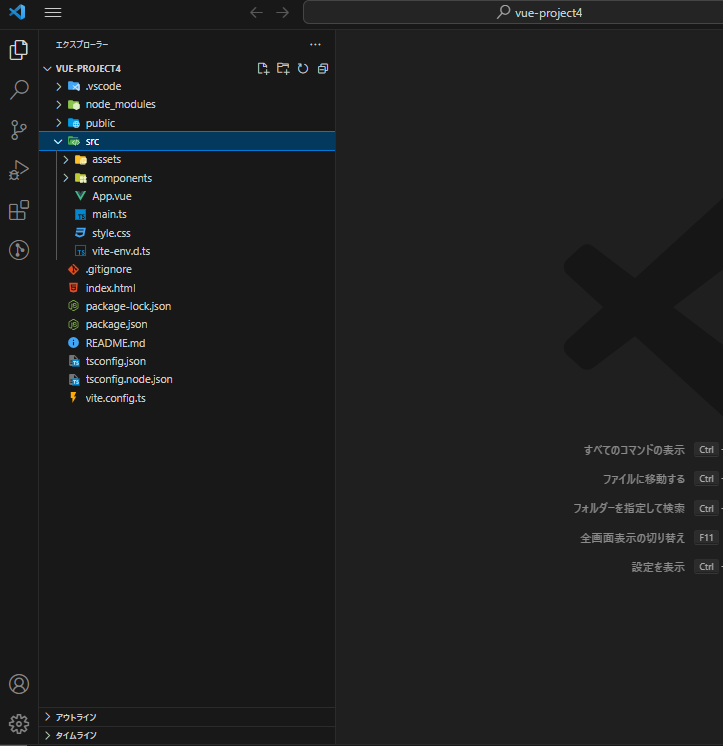
Task: Open Explorer views and more actions menu
Action: coord(315,44)
